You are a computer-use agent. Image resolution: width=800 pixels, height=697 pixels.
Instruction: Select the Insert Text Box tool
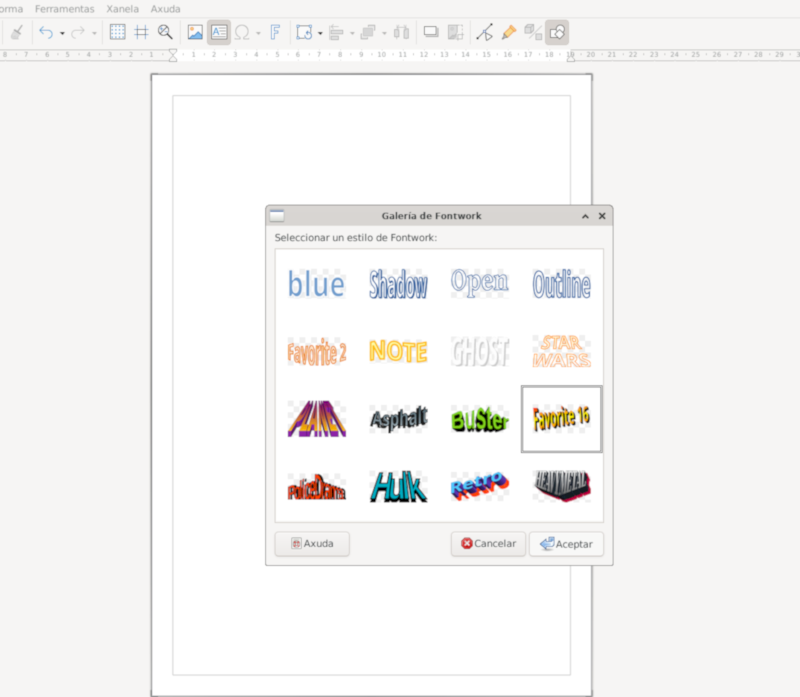[221, 31]
